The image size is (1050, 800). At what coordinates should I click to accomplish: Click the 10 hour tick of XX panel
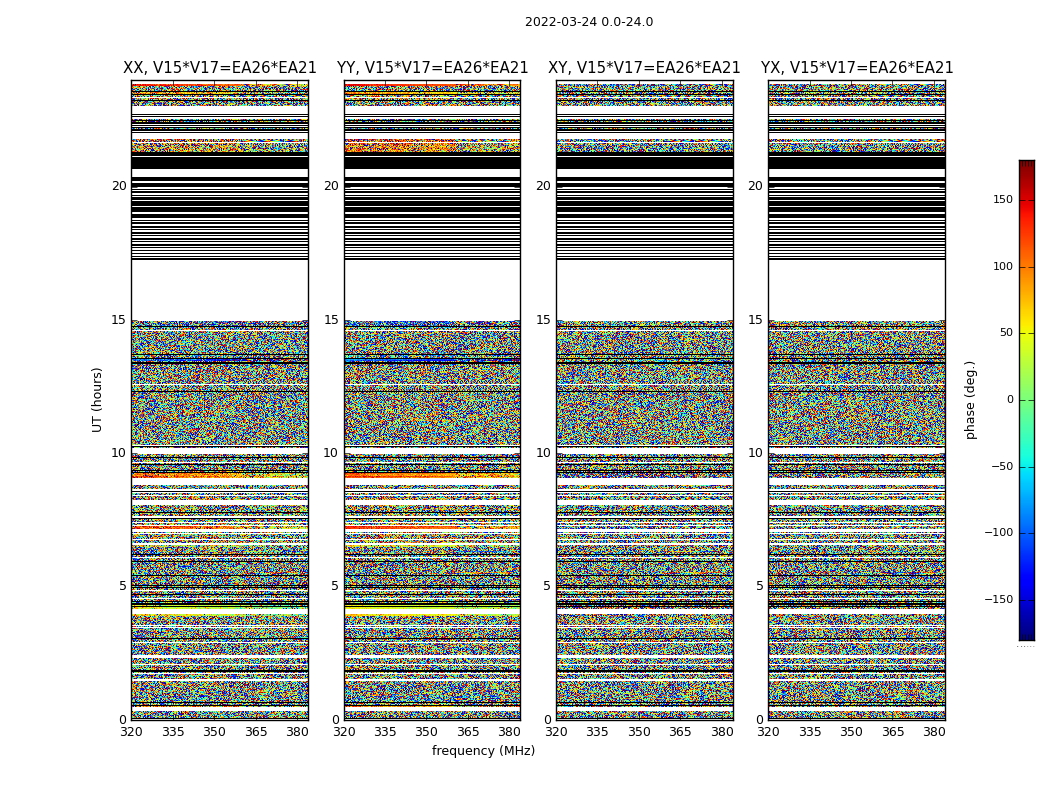tap(119, 453)
